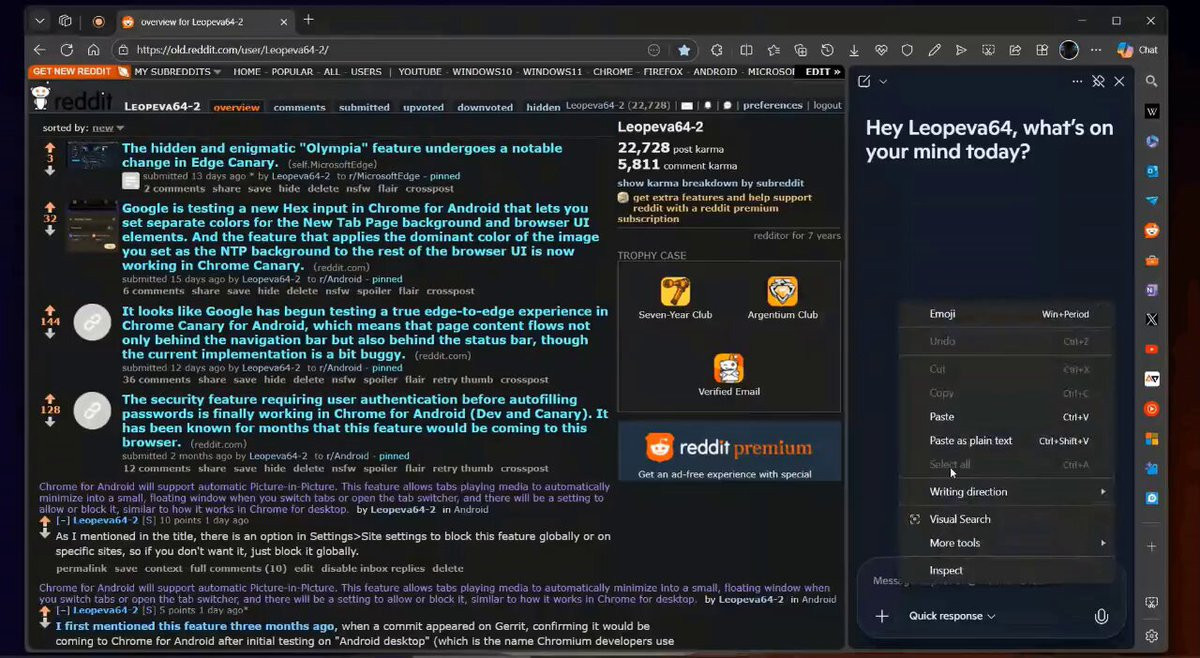Screen dimensions: 1200x658
Task: Expand chevron beside Copilot new chat icon
Action: (x=883, y=82)
